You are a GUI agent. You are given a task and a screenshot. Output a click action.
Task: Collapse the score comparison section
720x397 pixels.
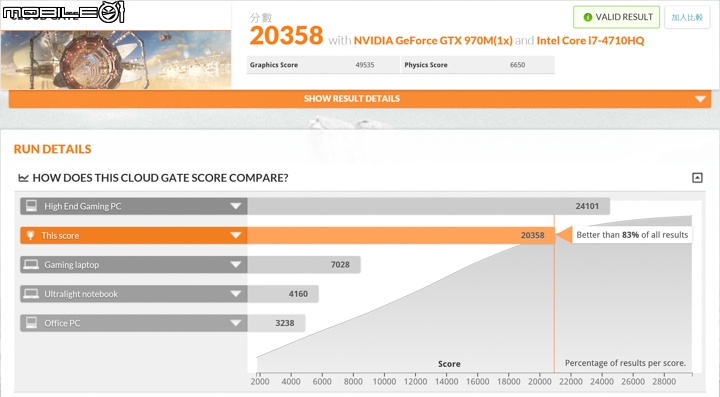tap(697, 178)
